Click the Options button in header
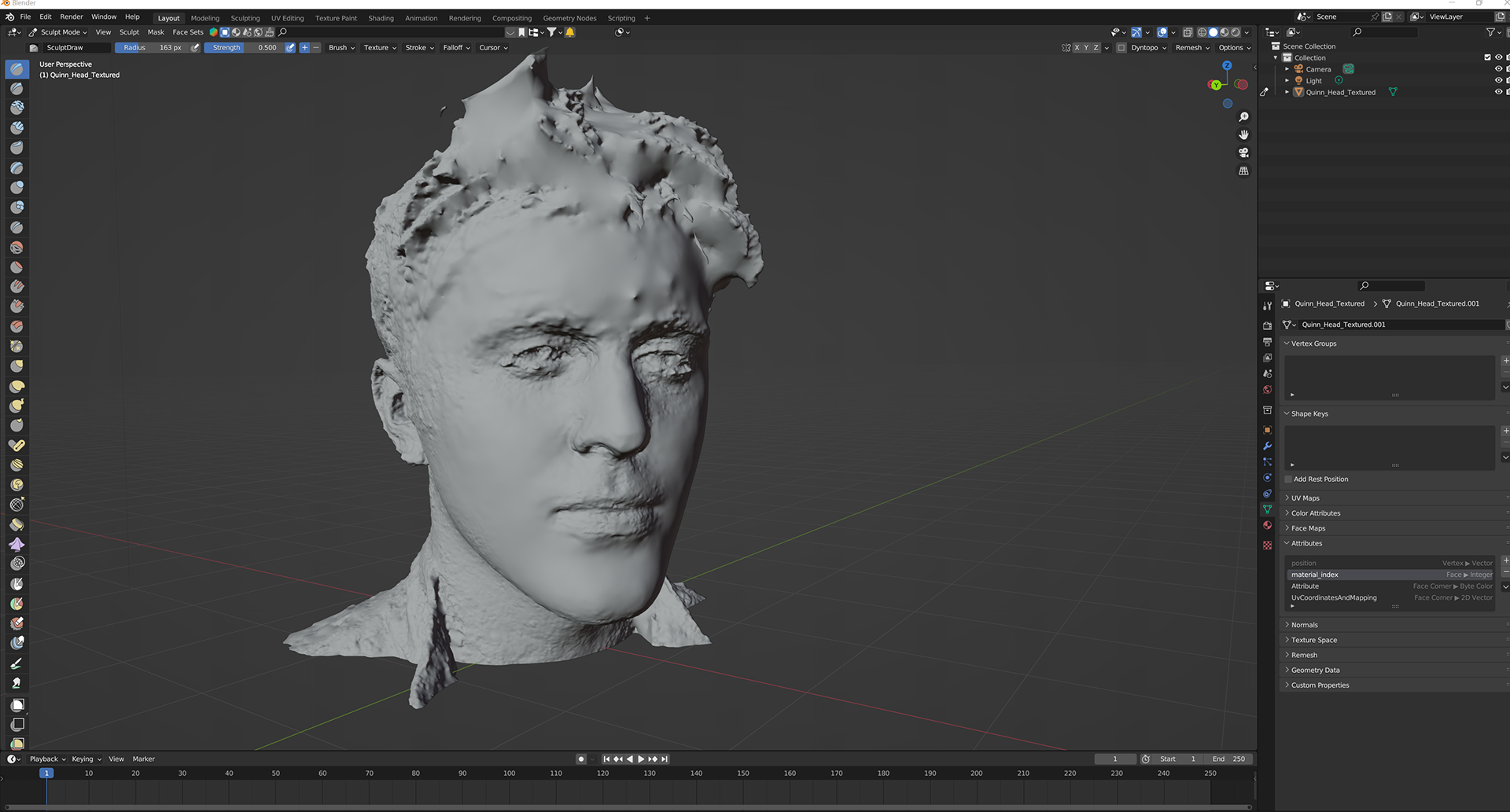Screen dimensions: 1510x812 click(x=1234, y=48)
